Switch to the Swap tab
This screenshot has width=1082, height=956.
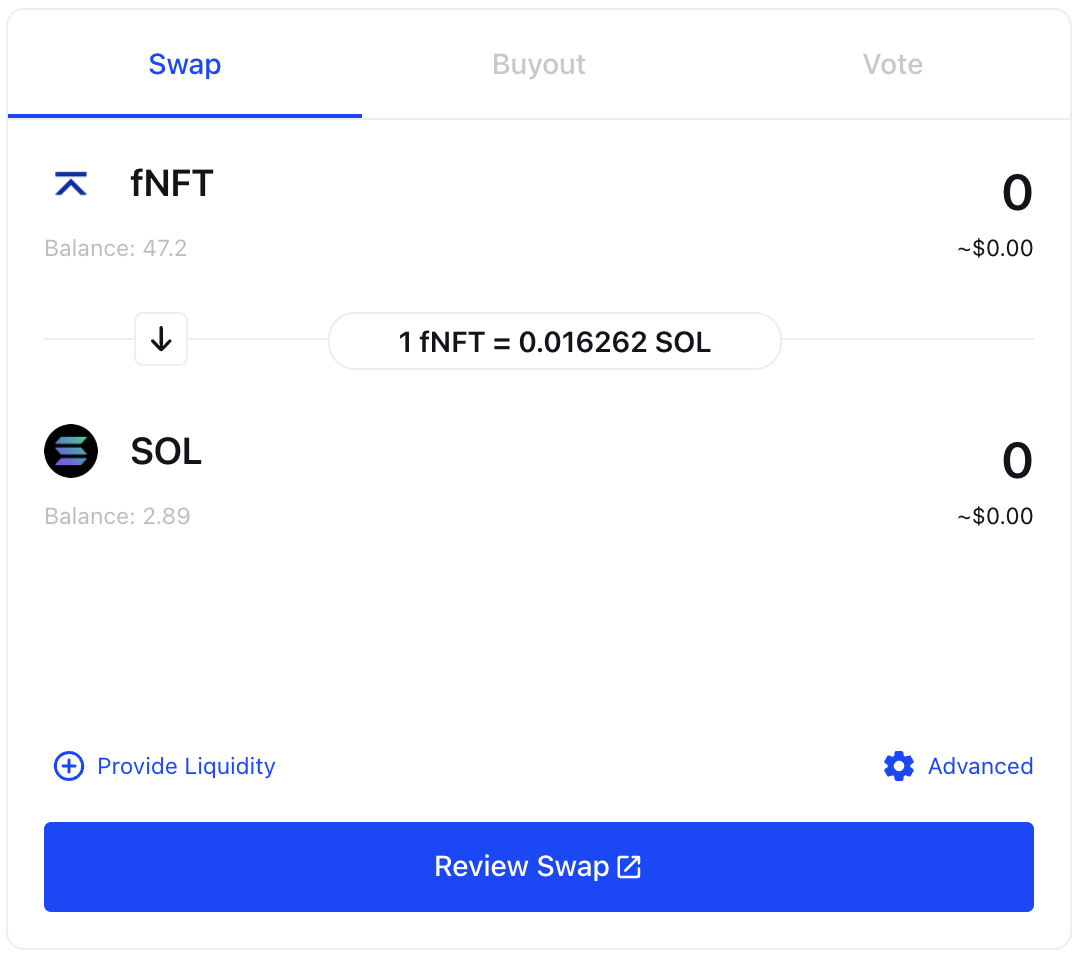(x=185, y=64)
